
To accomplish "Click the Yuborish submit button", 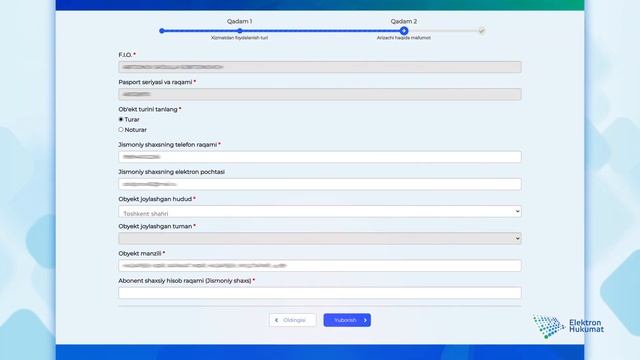I will [347, 320].
